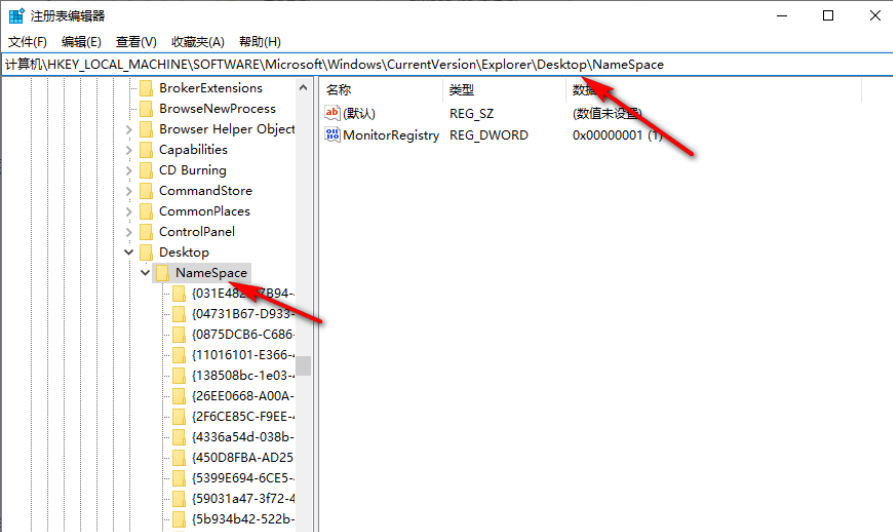Click folder icon of {11016101-E366 key

(179, 355)
